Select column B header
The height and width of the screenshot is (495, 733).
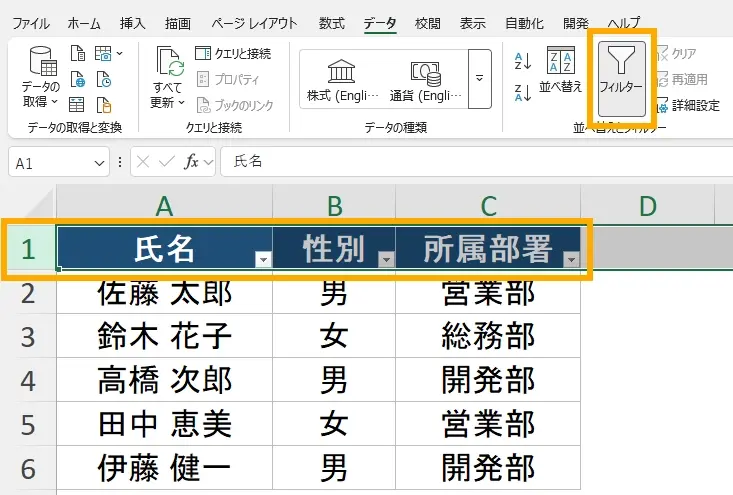pyautogui.click(x=334, y=205)
